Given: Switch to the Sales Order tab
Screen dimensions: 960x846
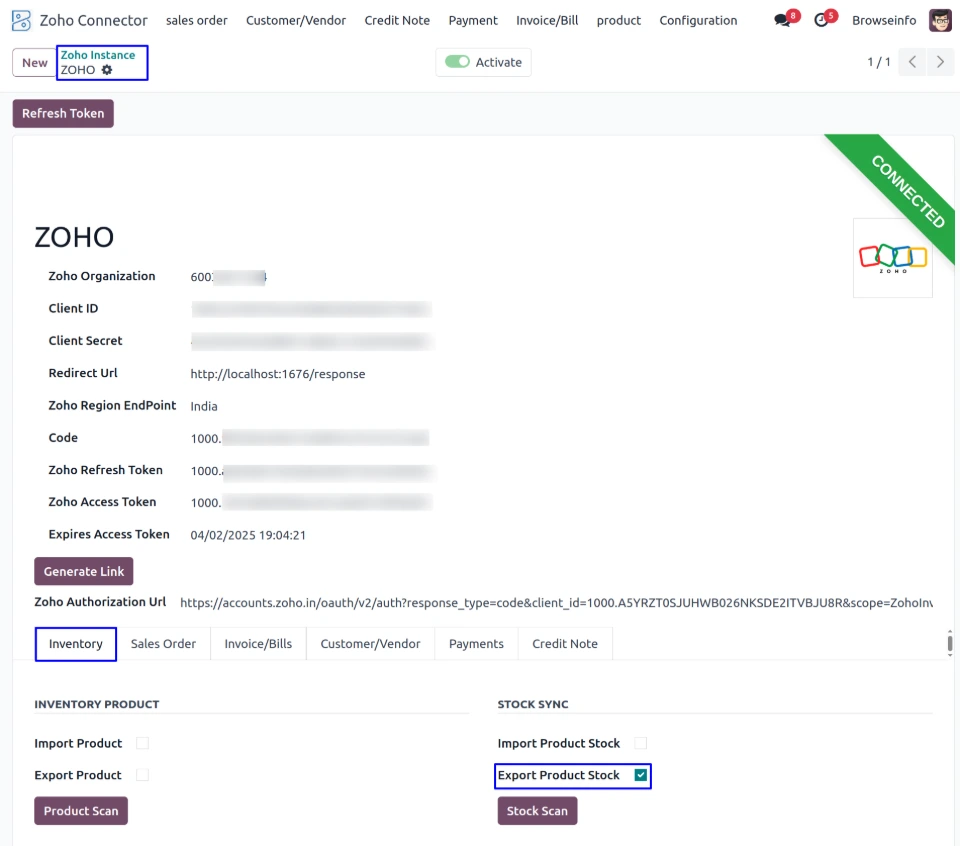Looking at the screenshot, I should click(163, 644).
